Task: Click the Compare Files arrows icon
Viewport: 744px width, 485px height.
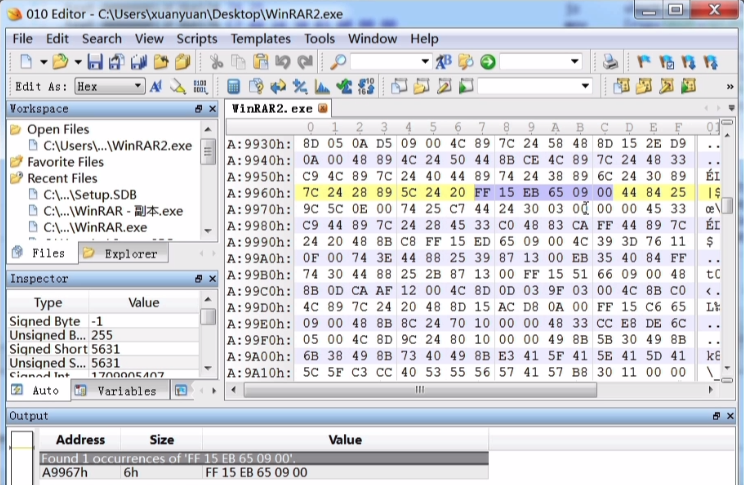Action: pyautogui.click(x=278, y=86)
